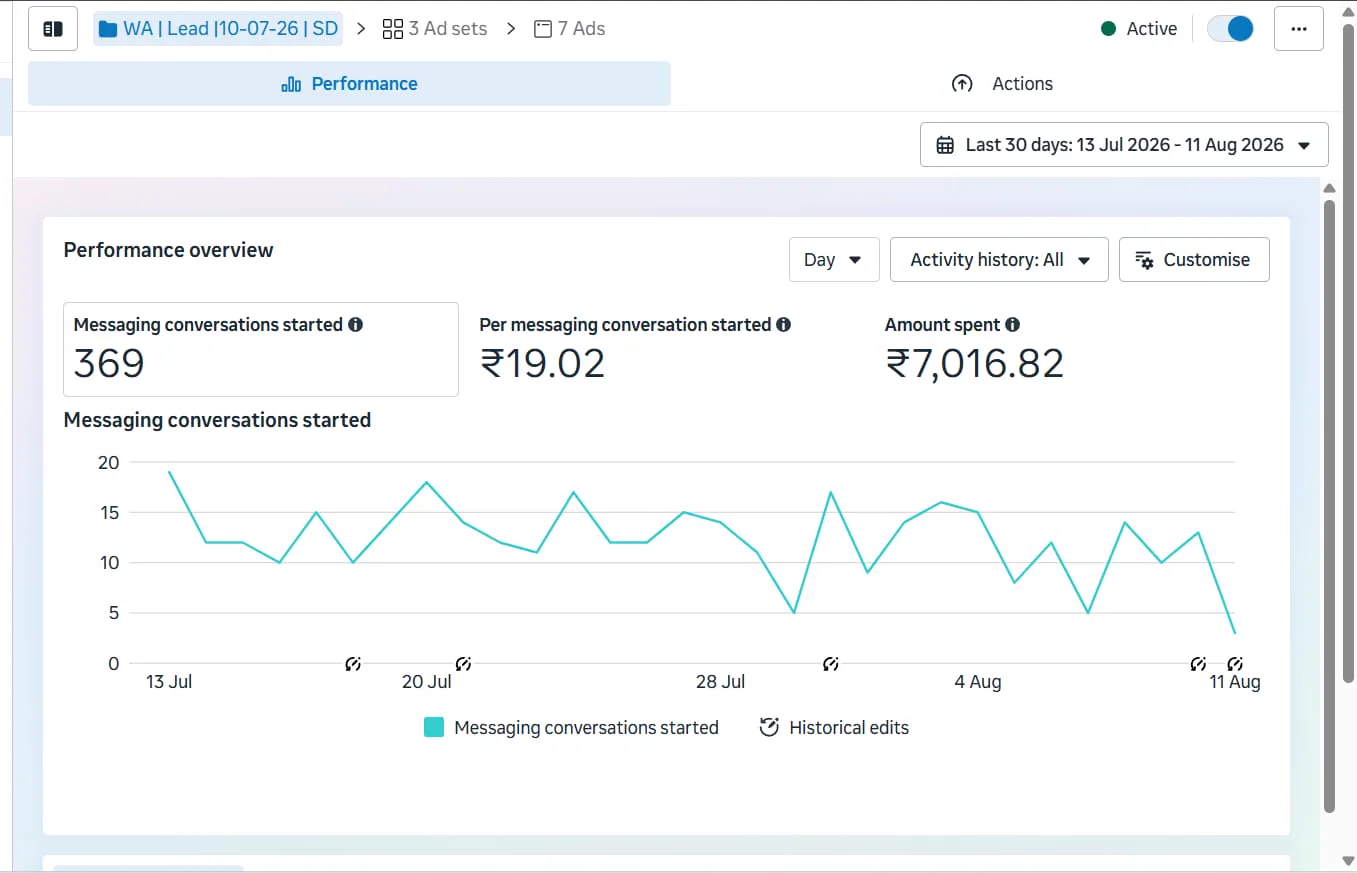Expand the Activity history: All dropdown
This screenshot has height=873, width=1357.
pyautogui.click(x=999, y=260)
